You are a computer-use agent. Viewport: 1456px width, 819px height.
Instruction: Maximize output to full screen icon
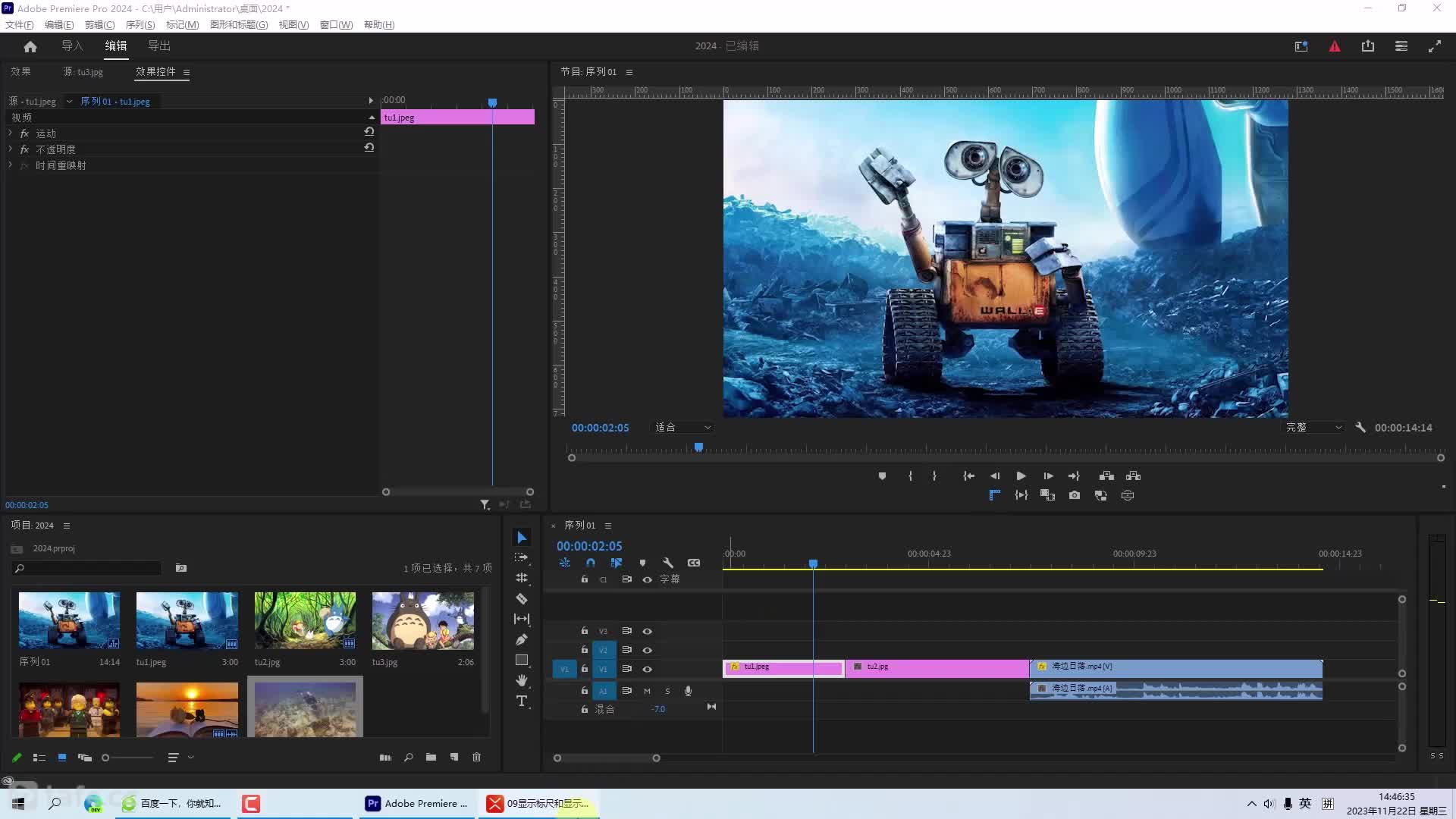tap(1435, 46)
